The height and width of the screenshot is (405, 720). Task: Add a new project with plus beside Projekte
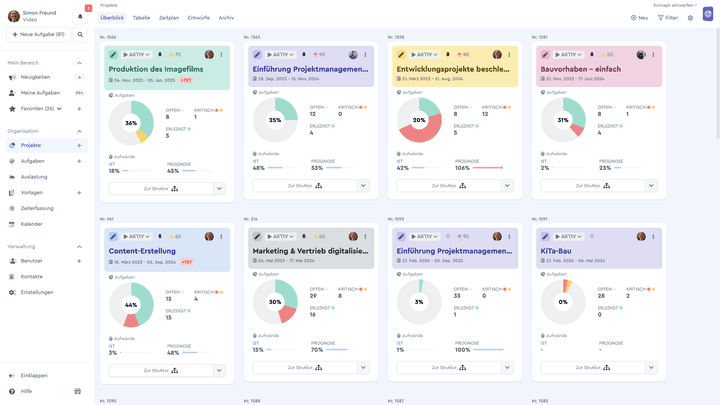79,146
